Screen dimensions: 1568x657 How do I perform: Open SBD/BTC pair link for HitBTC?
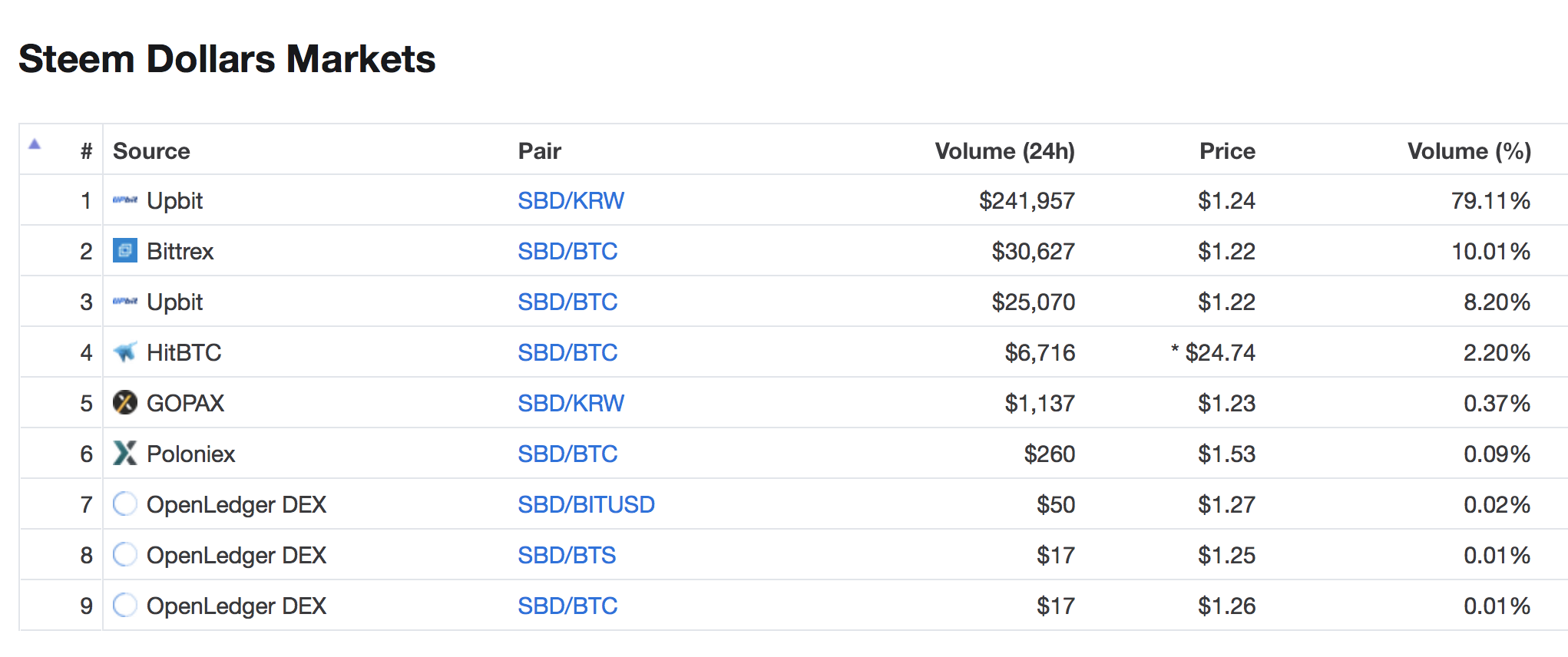coord(567,352)
